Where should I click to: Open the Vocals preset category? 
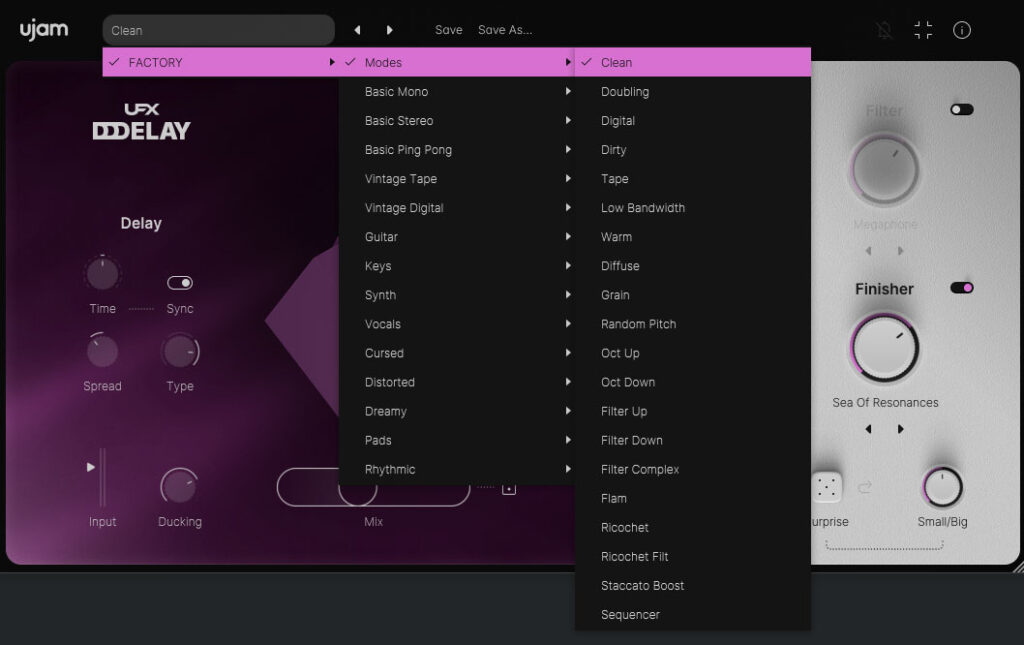pos(456,324)
